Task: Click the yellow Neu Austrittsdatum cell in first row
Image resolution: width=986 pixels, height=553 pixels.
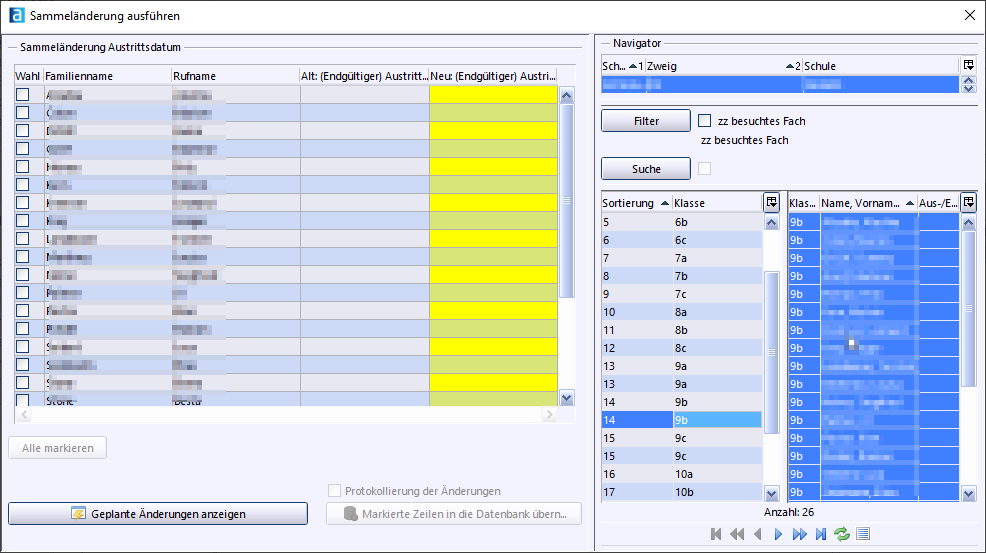Action: pyautogui.click(x=492, y=94)
